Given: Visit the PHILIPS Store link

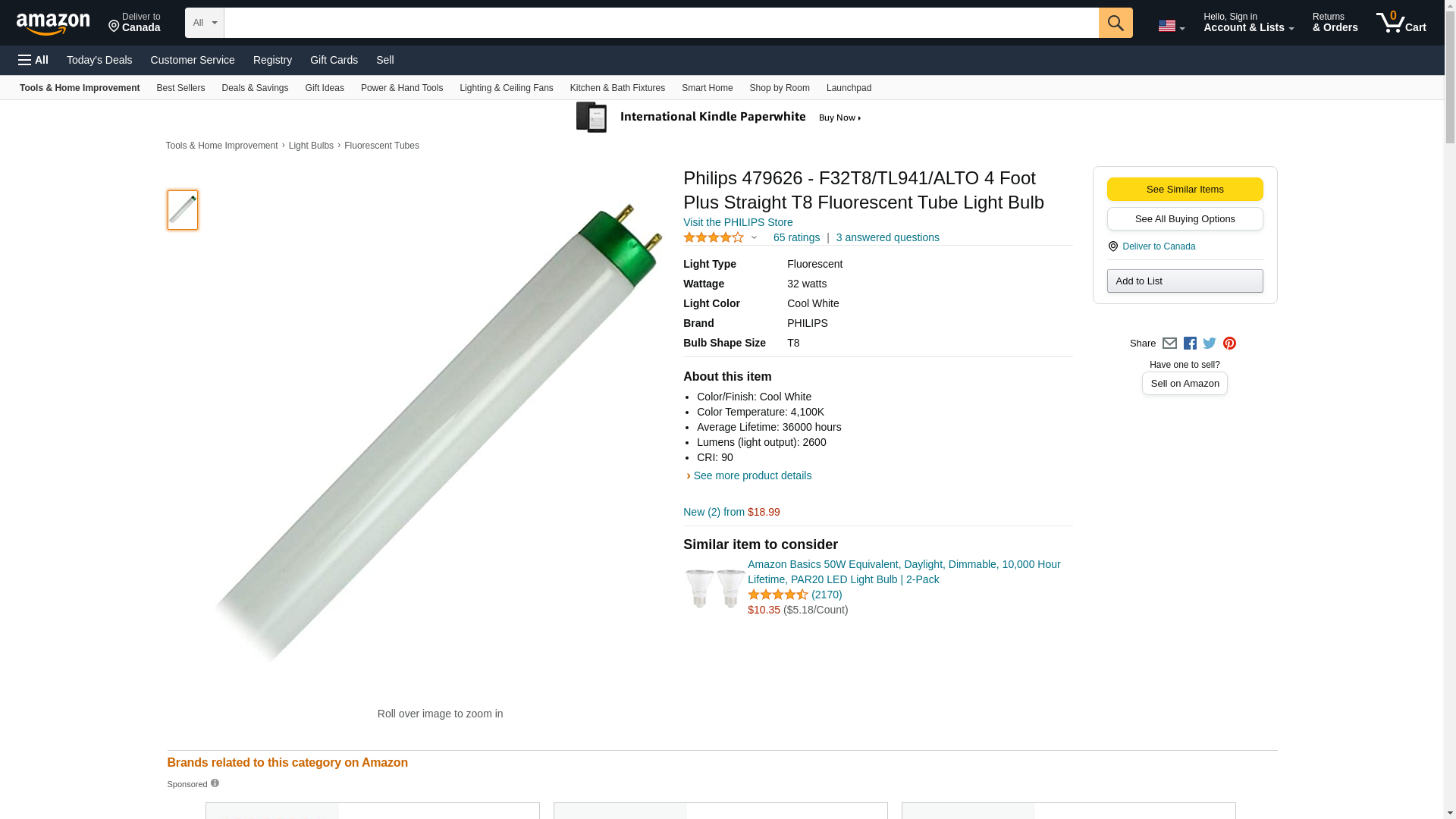Looking at the screenshot, I should [737, 222].
